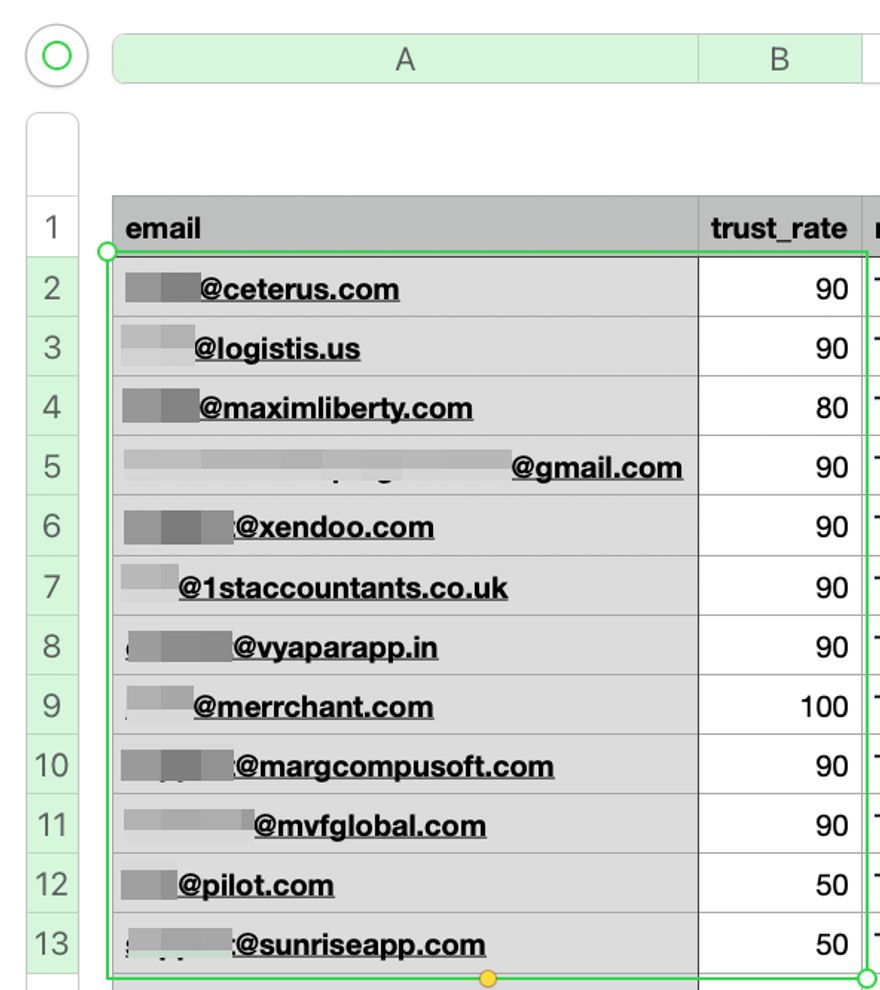Select the row 13 header
This screenshot has width=880, height=990.
tap(52, 943)
